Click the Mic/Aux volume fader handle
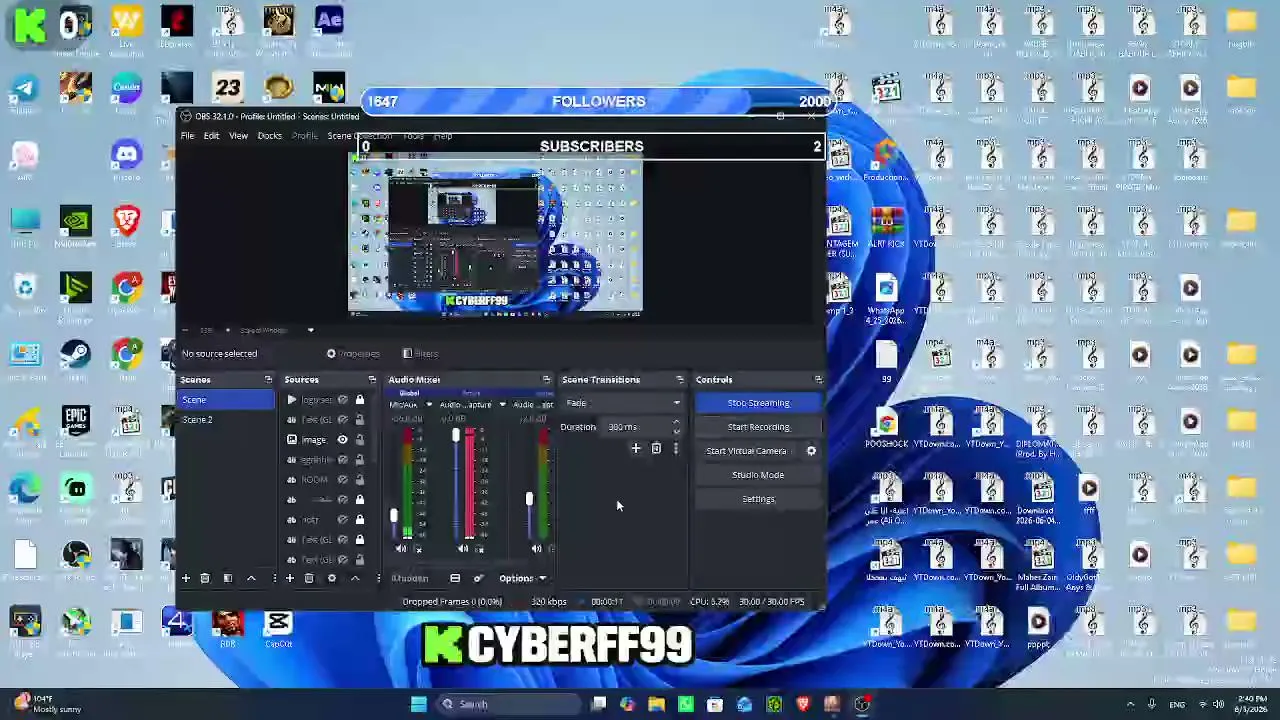This screenshot has height=720, width=1280. (394, 516)
